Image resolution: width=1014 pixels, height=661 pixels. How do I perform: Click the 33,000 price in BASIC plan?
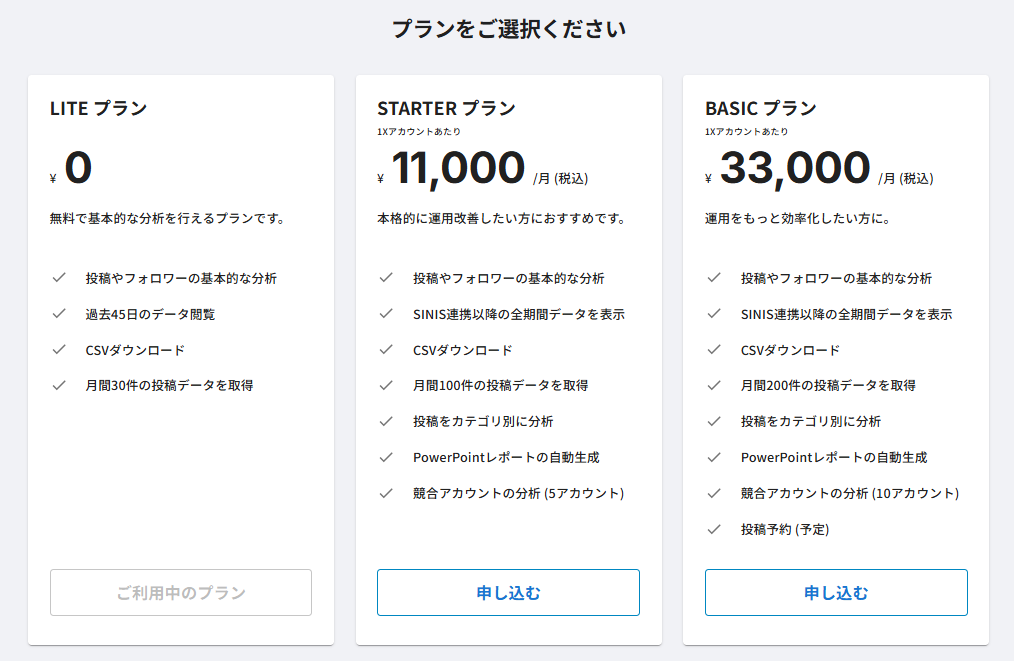(795, 168)
